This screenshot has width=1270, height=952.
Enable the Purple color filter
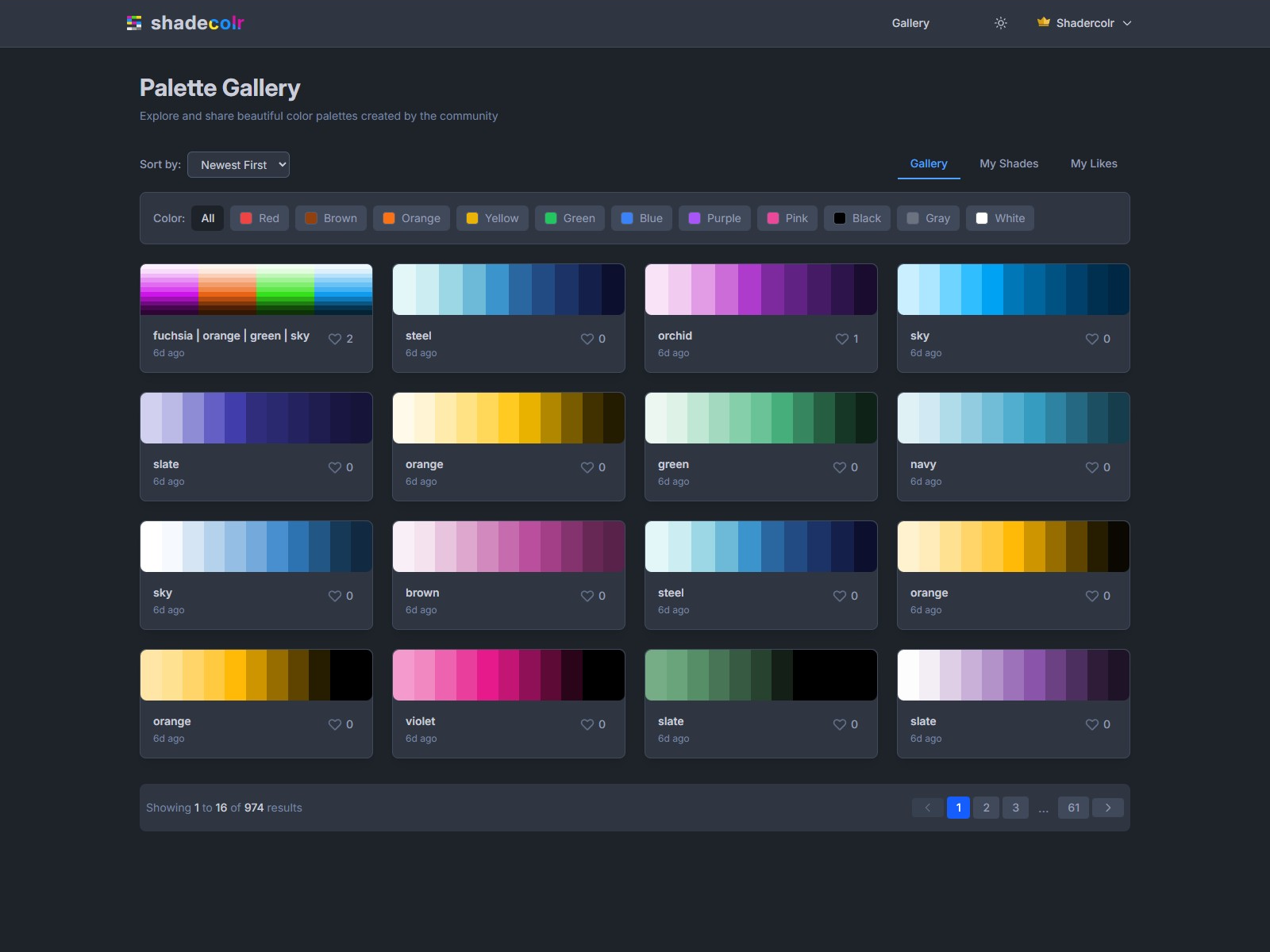(x=714, y=218)
